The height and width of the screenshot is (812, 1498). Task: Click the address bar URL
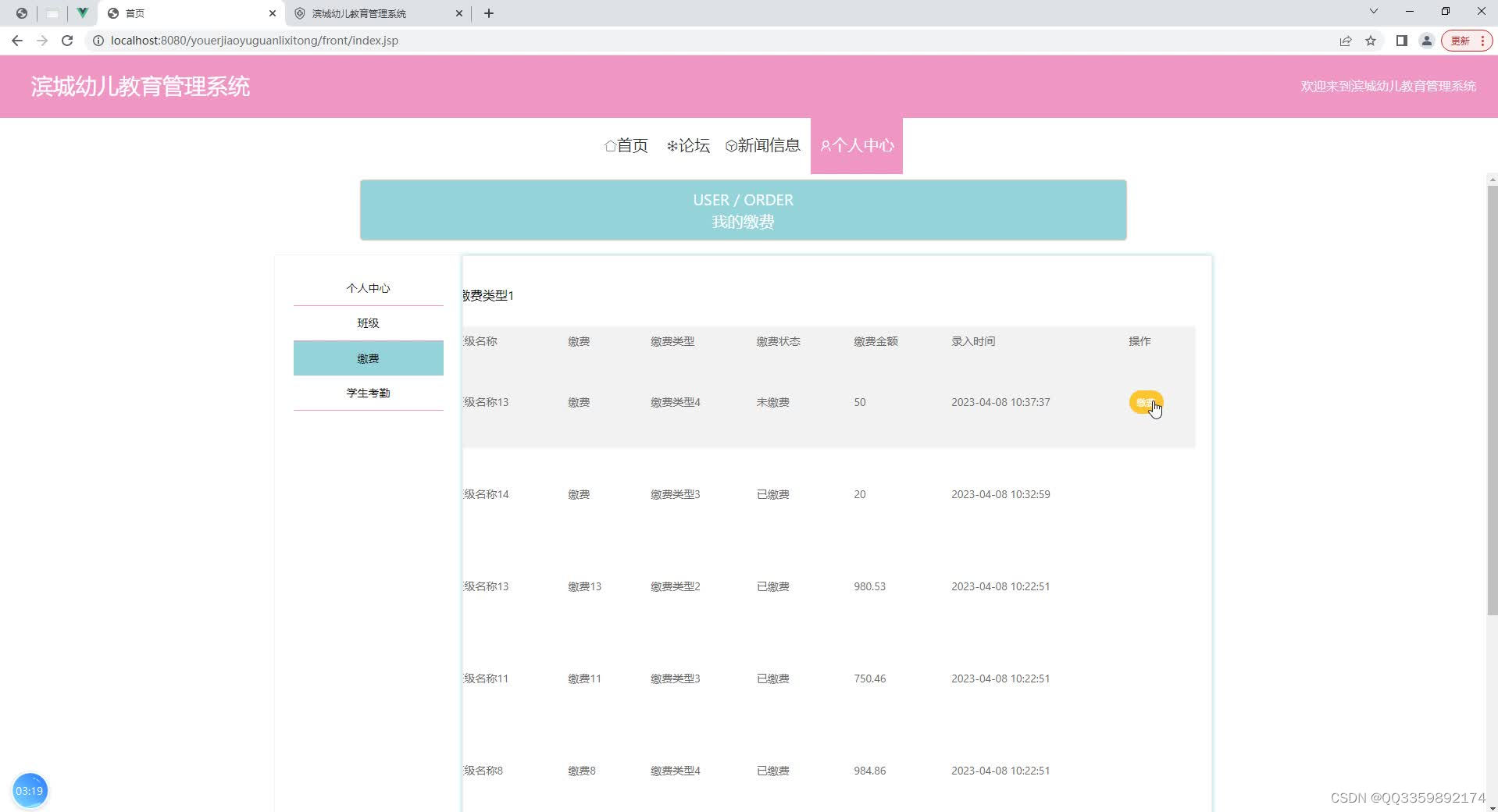255,41
